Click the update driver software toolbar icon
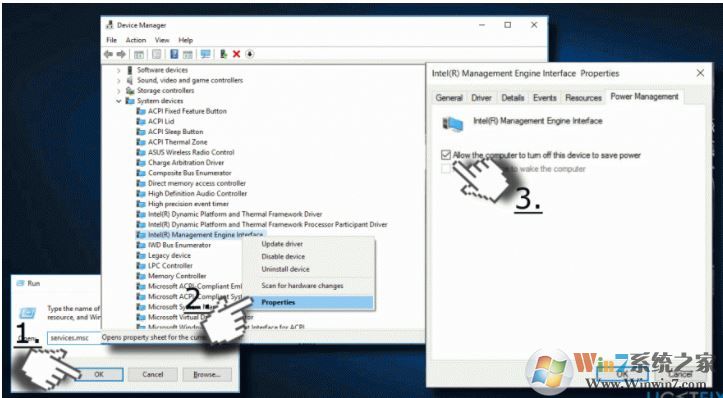 pyautogui.click(x=224, y=54)
